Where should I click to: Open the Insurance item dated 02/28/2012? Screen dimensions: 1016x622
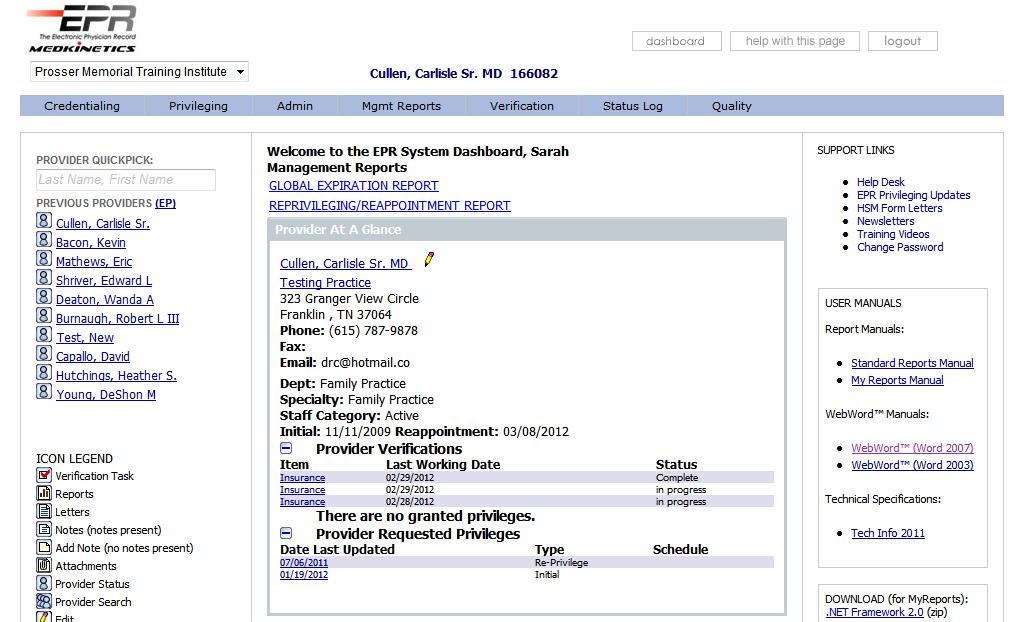(x=303, y=501)
